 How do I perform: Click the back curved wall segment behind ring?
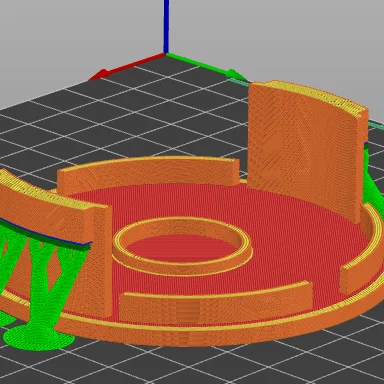tap(148, 175)
